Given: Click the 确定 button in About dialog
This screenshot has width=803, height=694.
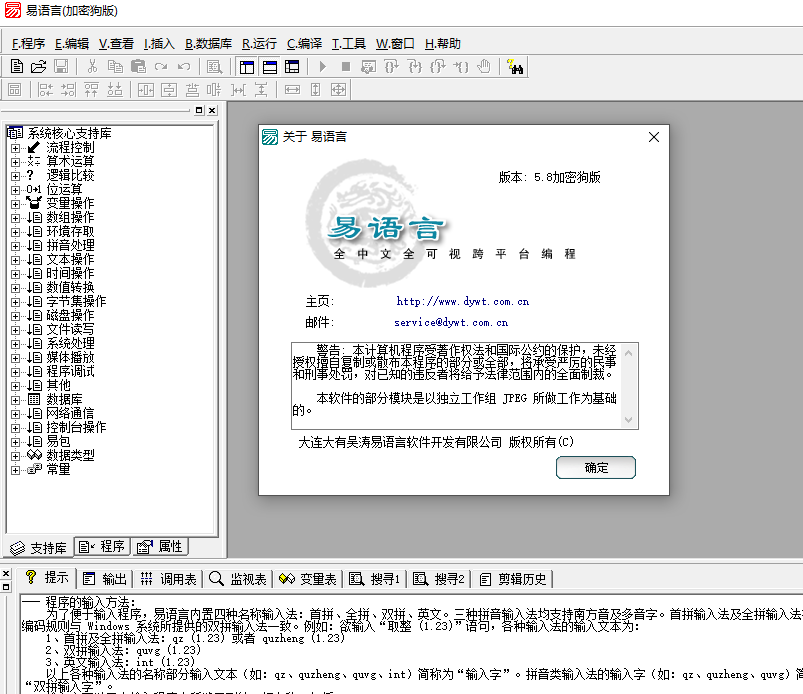Looking at the screenshot, I should [596, 467].
